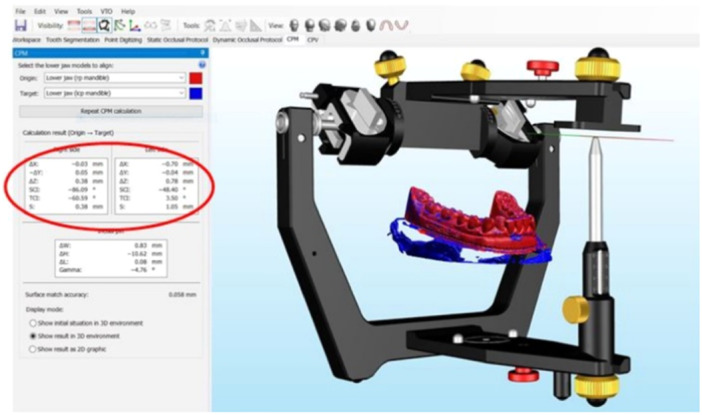
Task: Choose head view icon left of upper arch
Action: coord(371,26)
